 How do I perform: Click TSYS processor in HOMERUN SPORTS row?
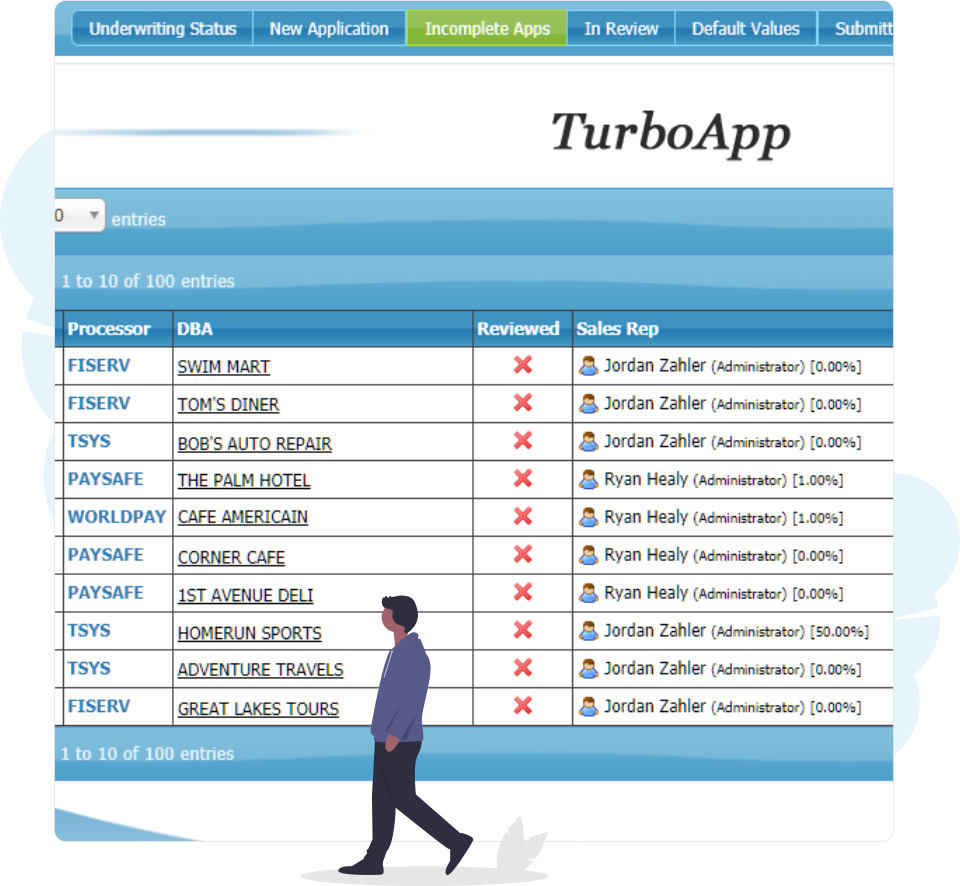pos(89,631)
